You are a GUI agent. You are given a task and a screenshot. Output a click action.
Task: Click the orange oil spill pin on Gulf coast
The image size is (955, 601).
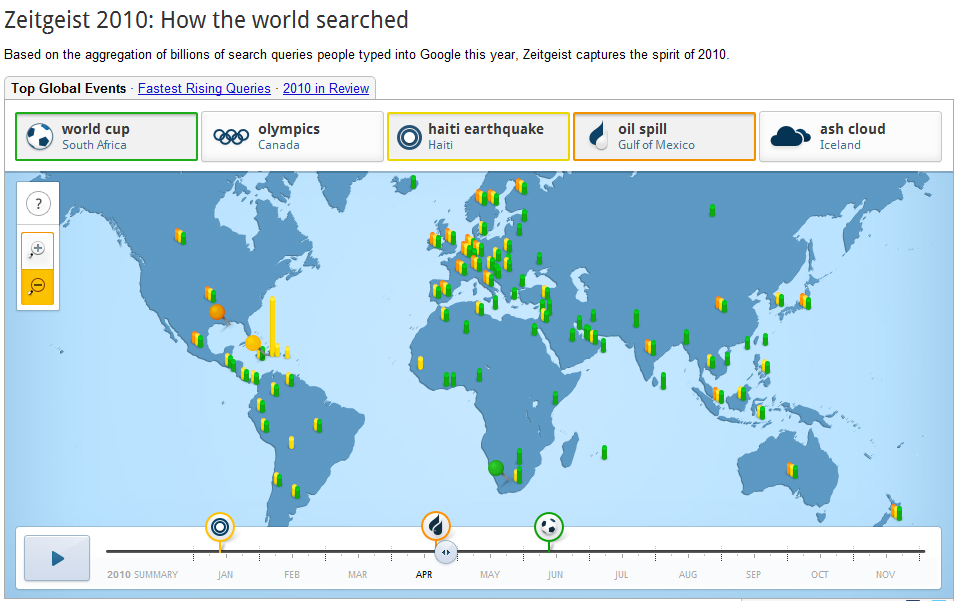(x=217, y=313)
